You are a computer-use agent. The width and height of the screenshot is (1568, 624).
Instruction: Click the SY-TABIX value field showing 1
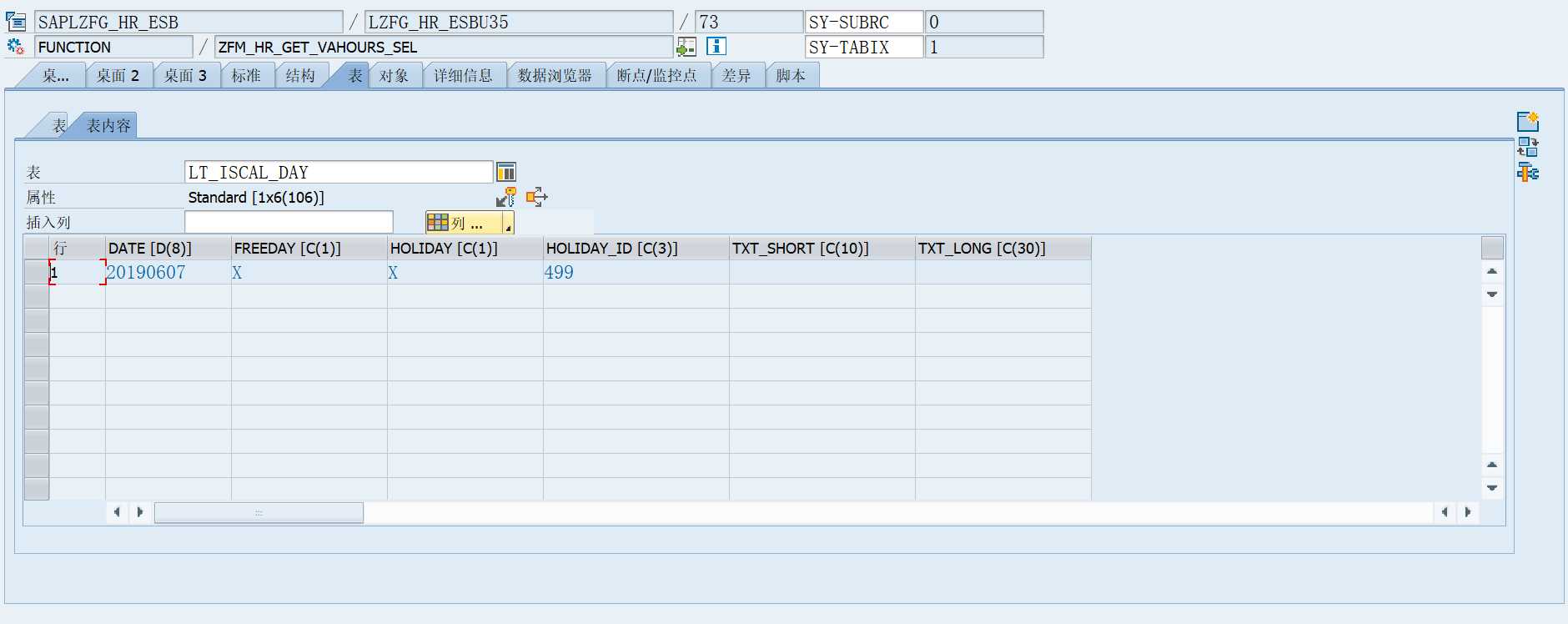click(984, 47)
